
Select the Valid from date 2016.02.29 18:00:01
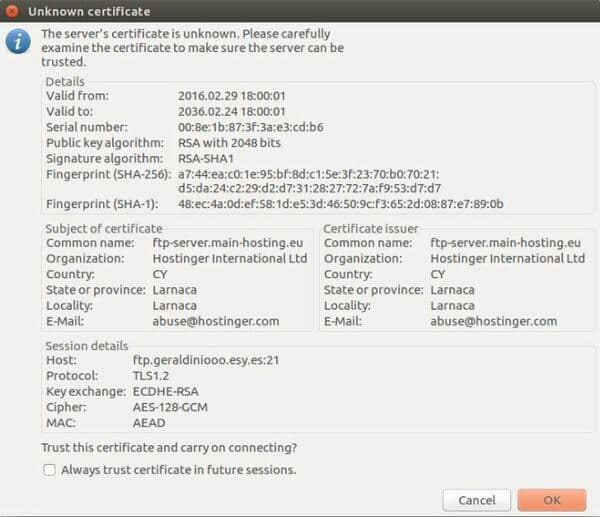pyautogui.click(x=232, y=96)
